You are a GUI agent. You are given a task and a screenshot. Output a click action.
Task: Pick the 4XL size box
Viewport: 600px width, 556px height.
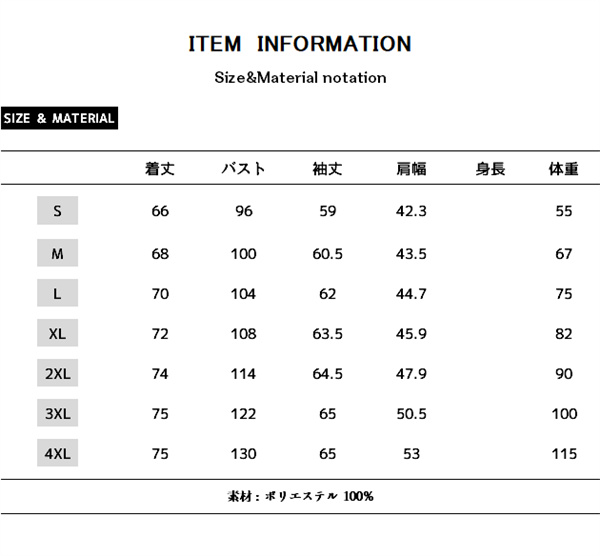tap(58, 453)
